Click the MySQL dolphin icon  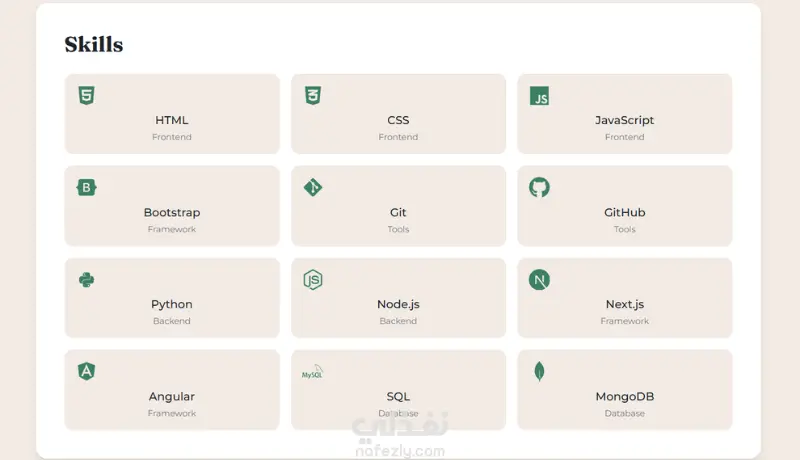point(312,372)
